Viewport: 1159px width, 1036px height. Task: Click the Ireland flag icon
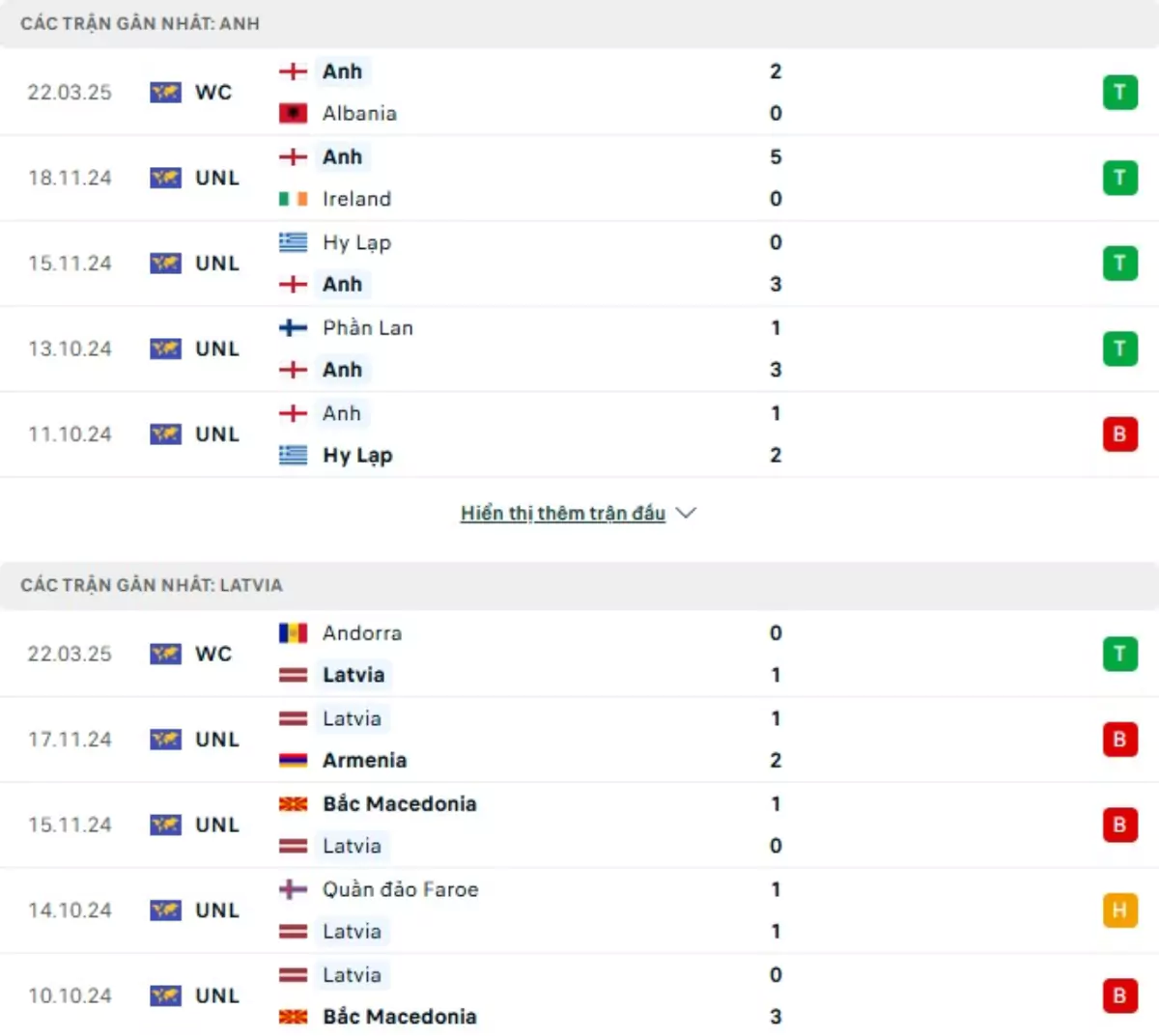(x=293, y=199)
